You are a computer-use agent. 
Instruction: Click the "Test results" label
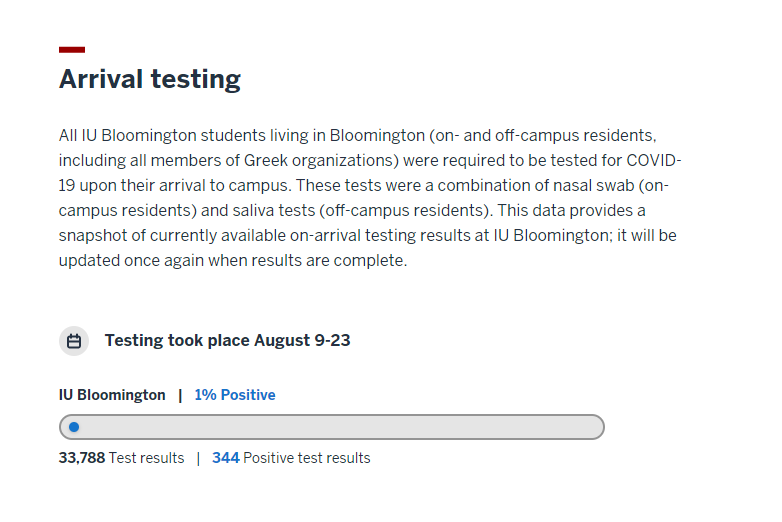coord(147,458)
